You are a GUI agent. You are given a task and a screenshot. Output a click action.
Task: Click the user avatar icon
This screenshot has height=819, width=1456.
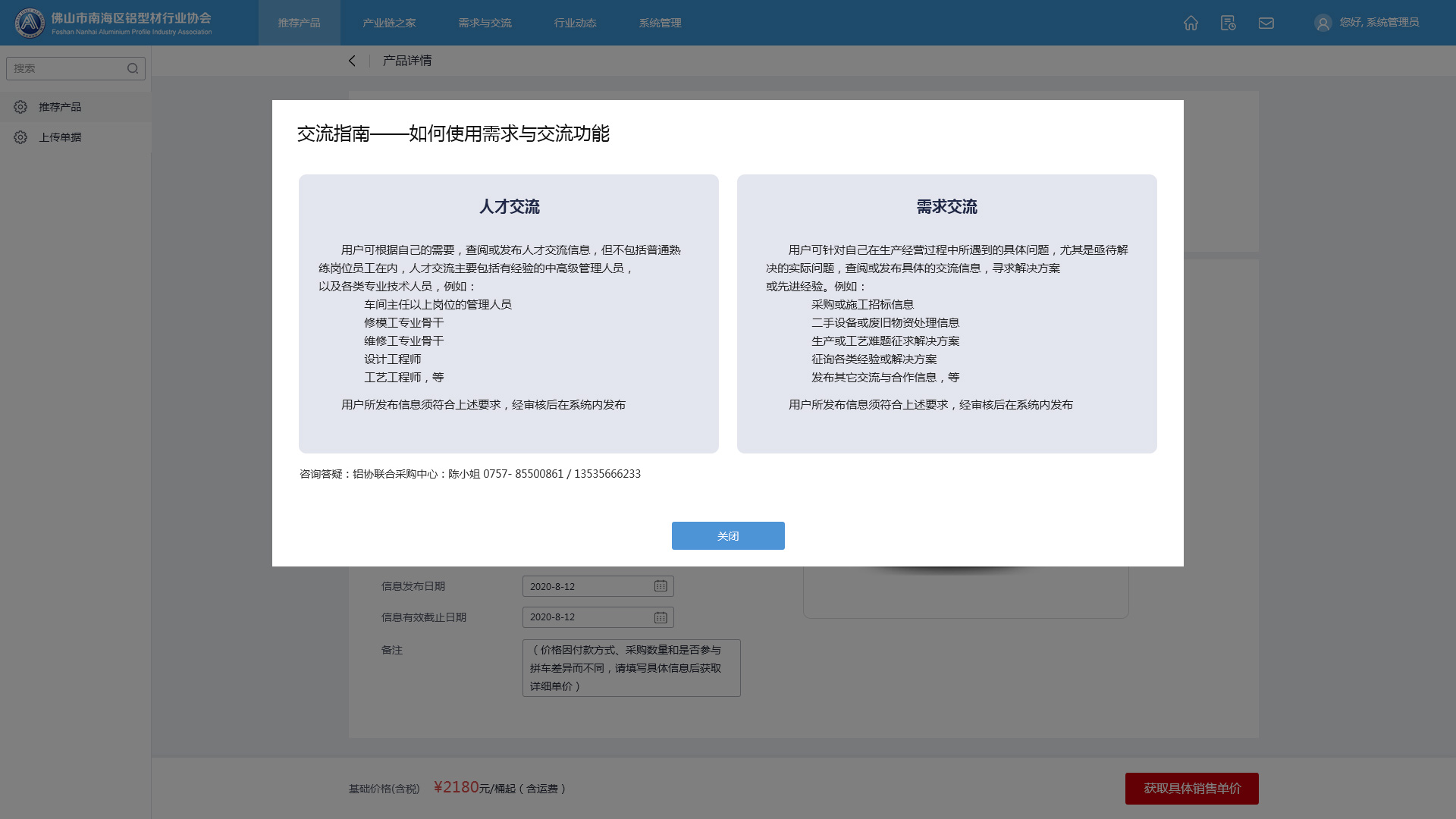pyautogui.click(x=1323, y=23)
